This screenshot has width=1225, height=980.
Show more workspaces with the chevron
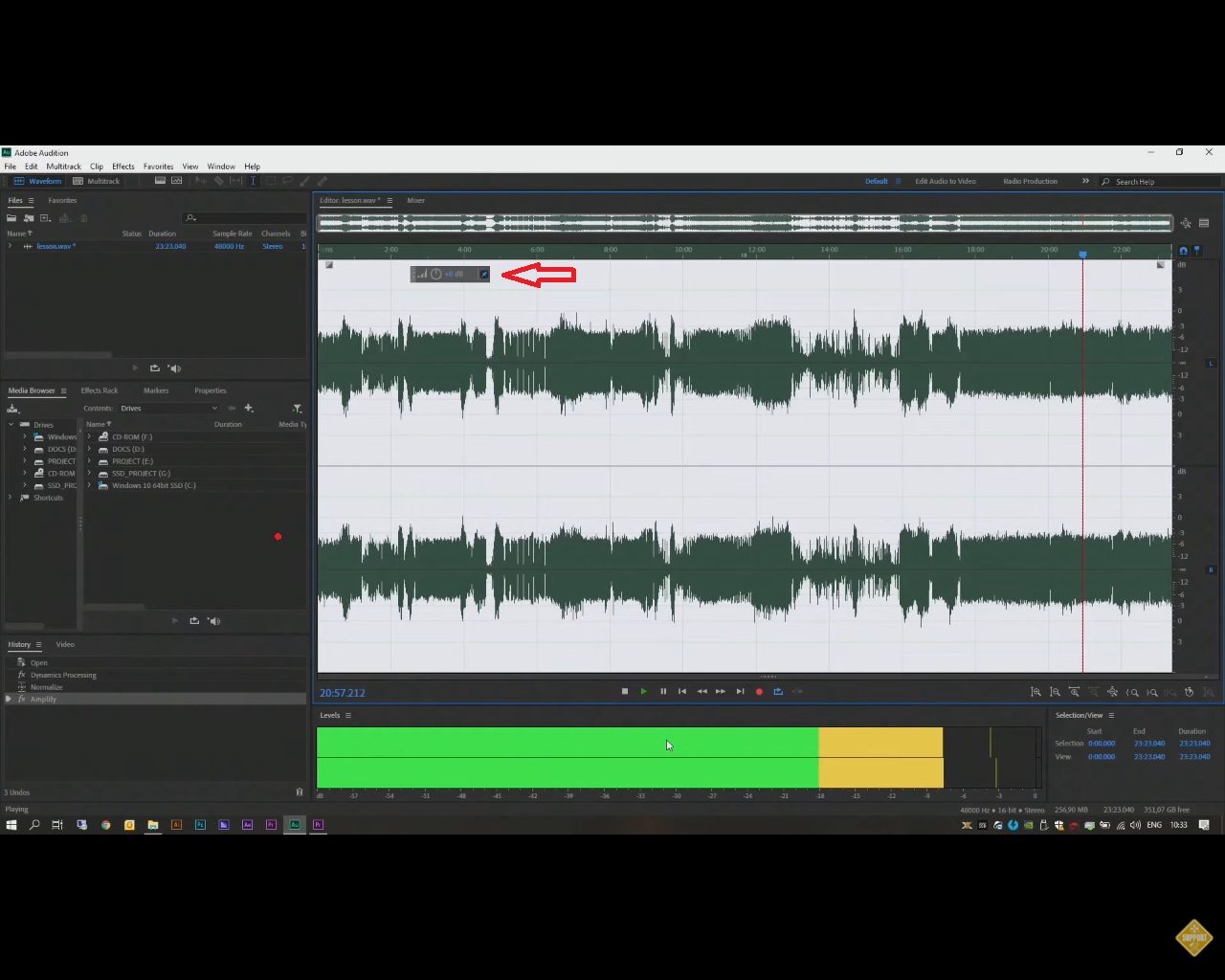click(1085, 181)
